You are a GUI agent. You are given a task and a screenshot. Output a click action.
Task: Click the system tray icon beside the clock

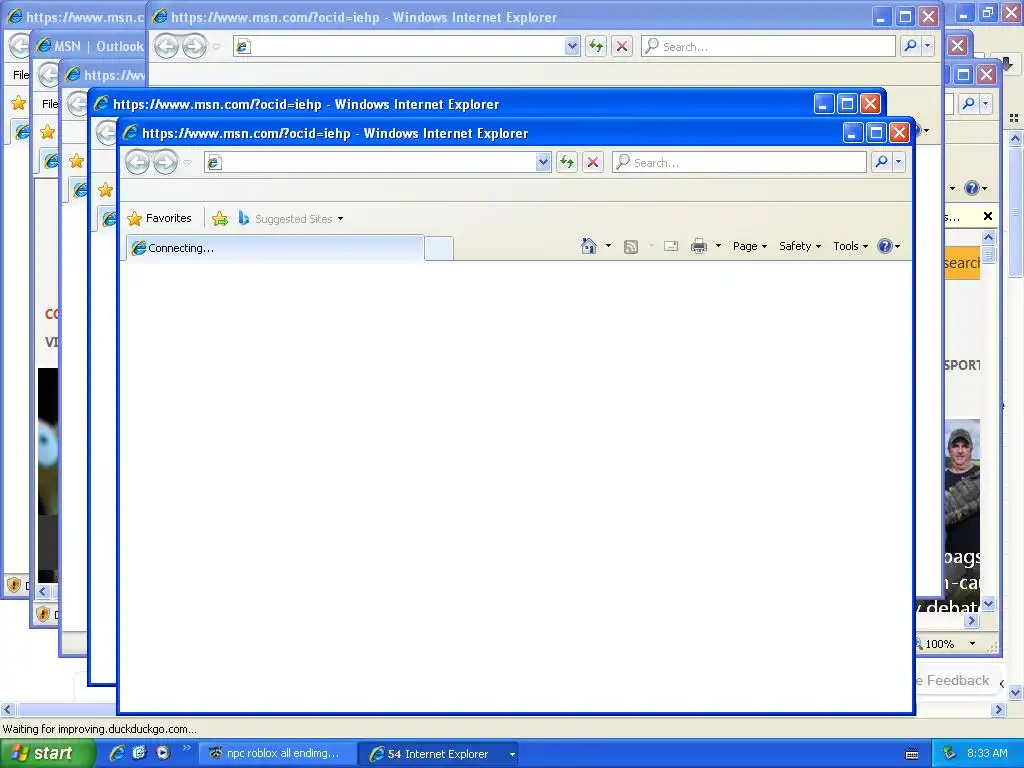point(950,753)
